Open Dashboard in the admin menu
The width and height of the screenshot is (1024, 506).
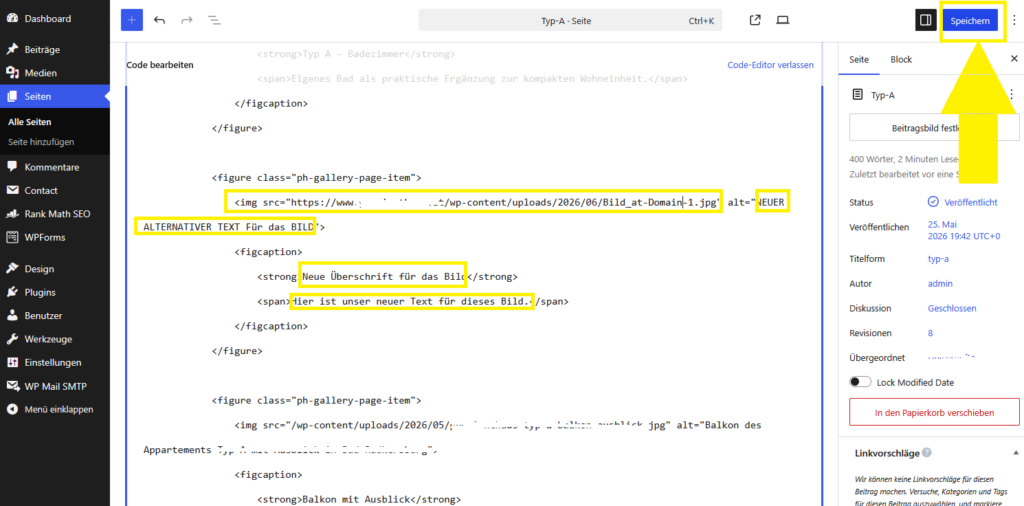click(x=55, y=19)
